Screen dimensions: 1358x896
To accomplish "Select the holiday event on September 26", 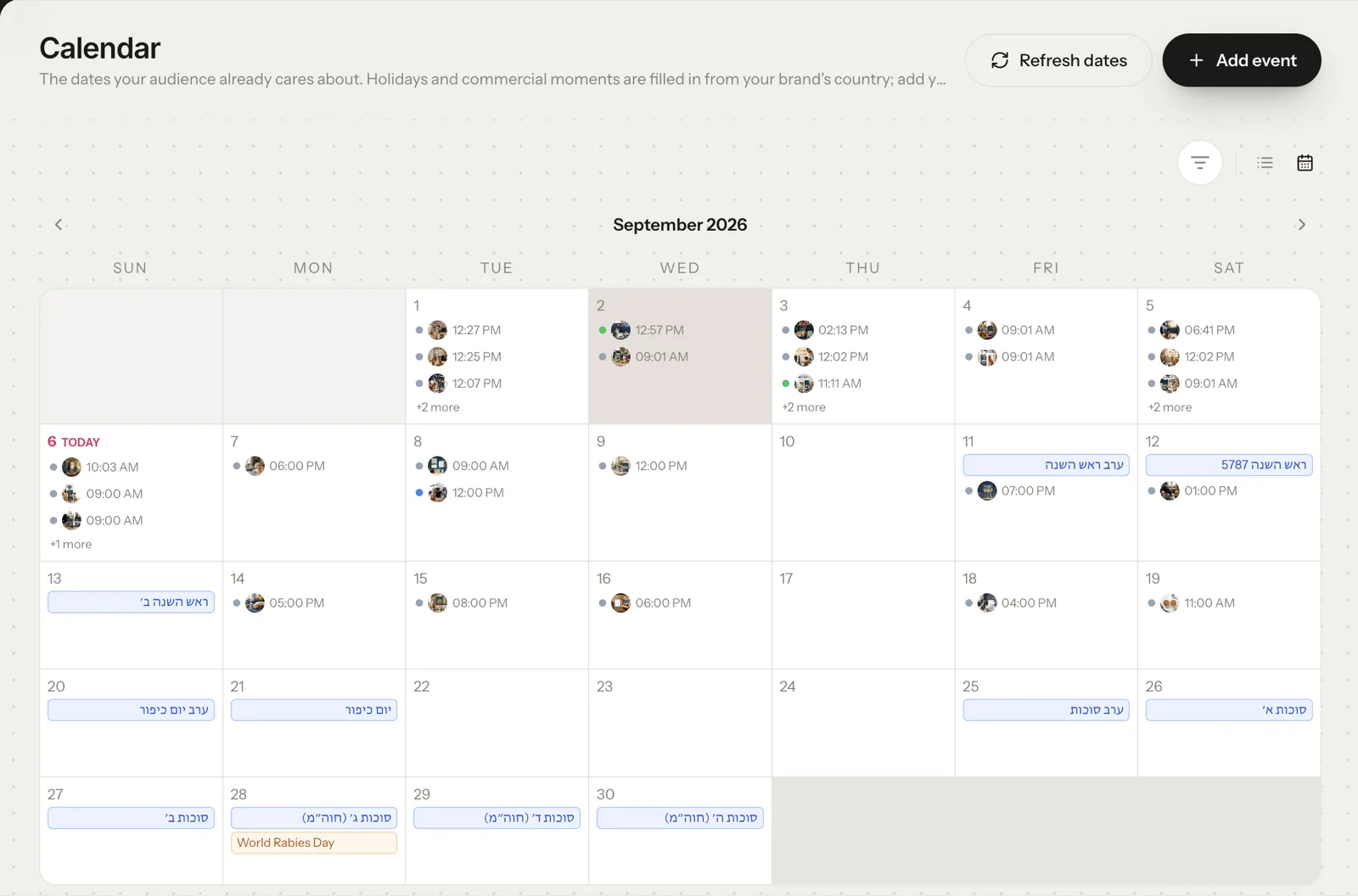I will [x=1229, y=709].
